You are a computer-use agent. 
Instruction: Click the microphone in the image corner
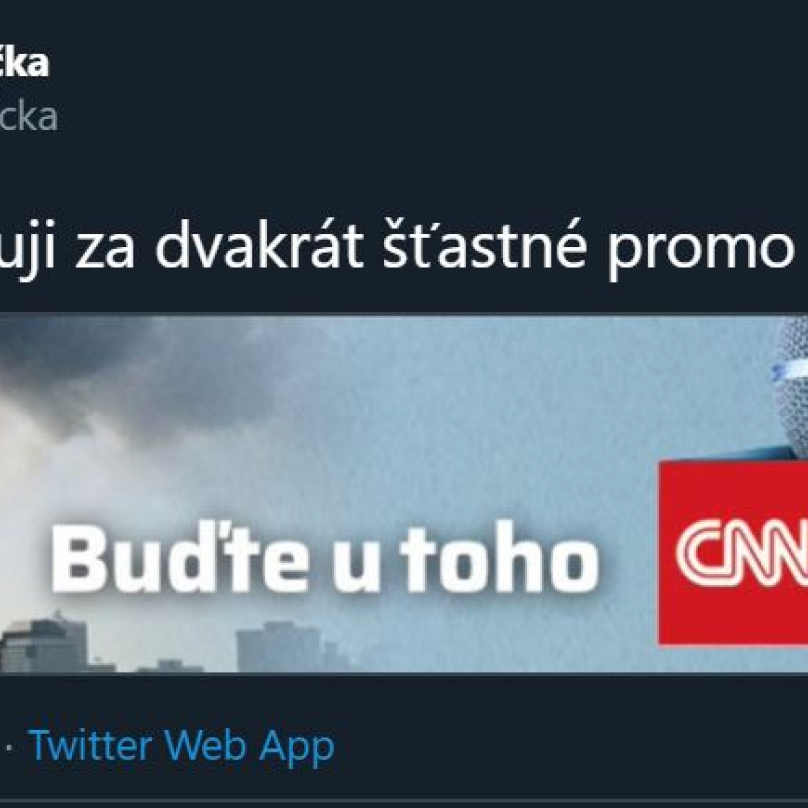tap(790, 386)
